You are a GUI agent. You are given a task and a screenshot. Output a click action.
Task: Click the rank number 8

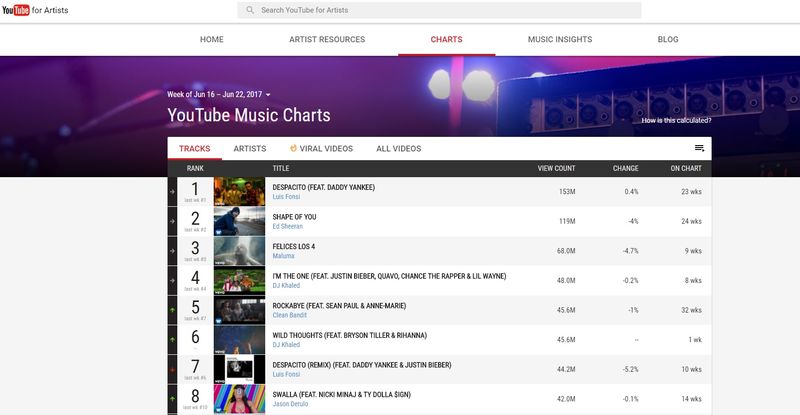[195, 396]
